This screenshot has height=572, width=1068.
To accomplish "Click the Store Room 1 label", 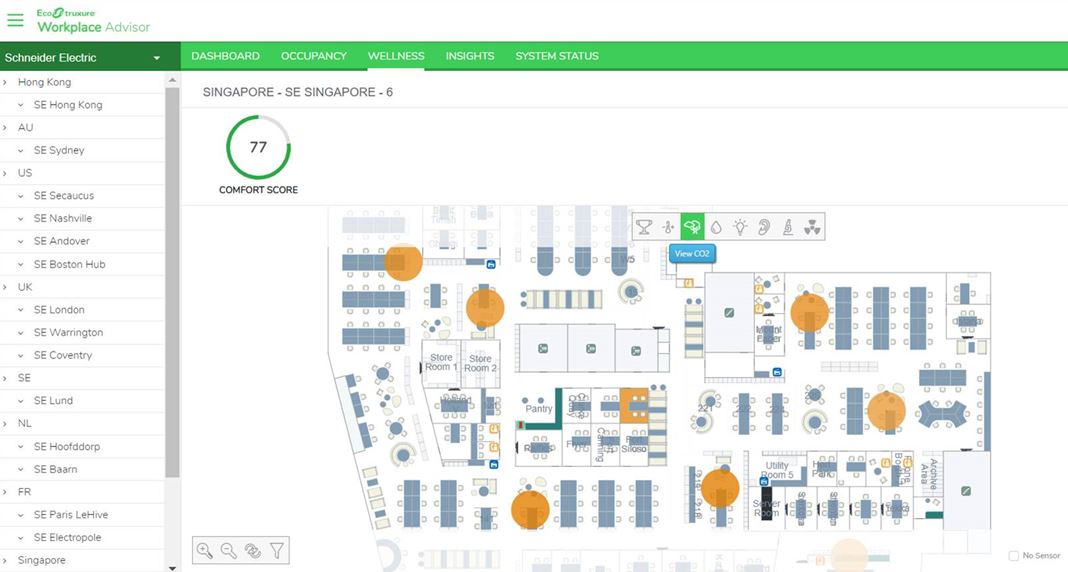I will coord(441,362).
